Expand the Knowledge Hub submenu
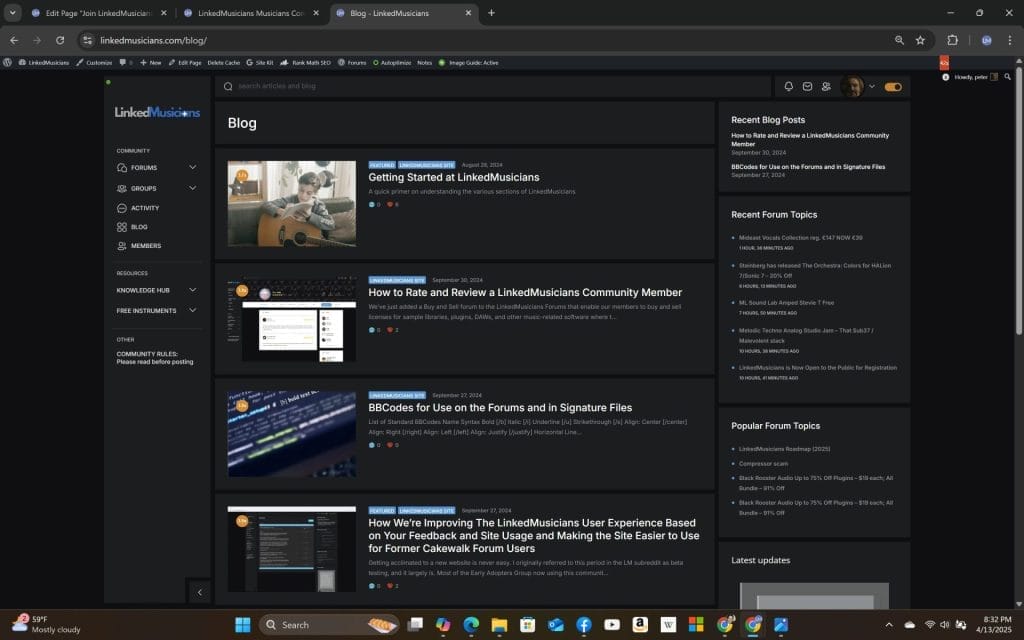 click(x=192, y=290)
